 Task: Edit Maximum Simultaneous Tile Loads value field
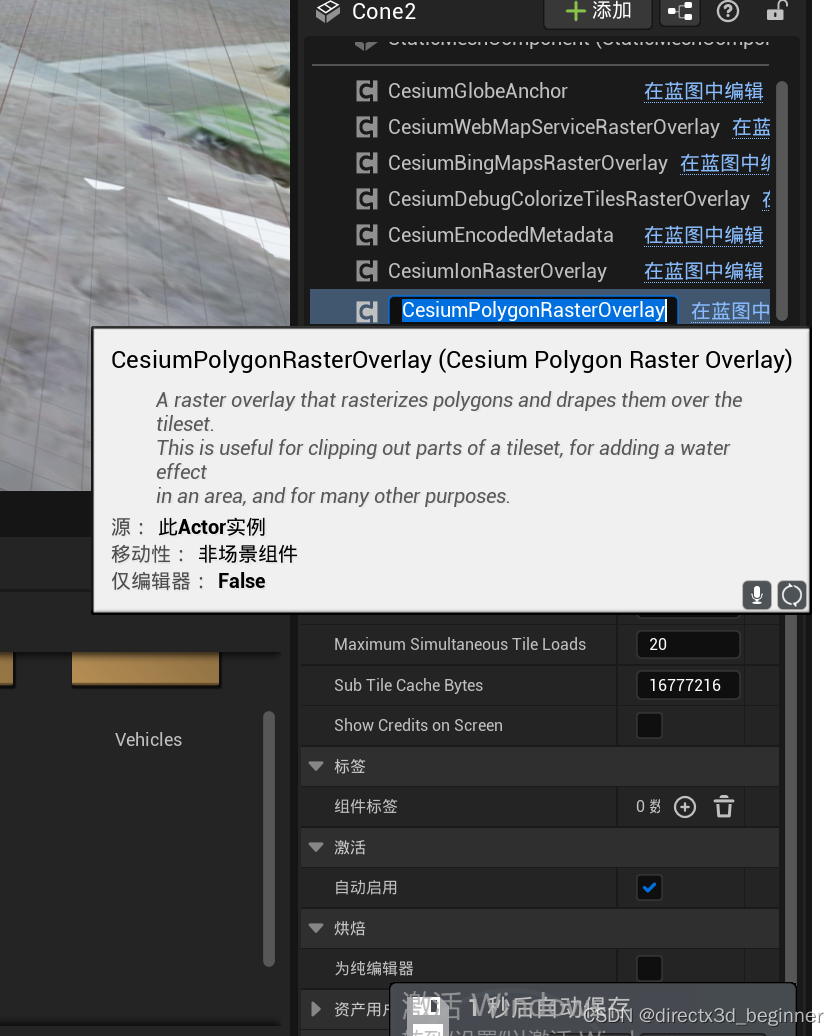[688, 644]
